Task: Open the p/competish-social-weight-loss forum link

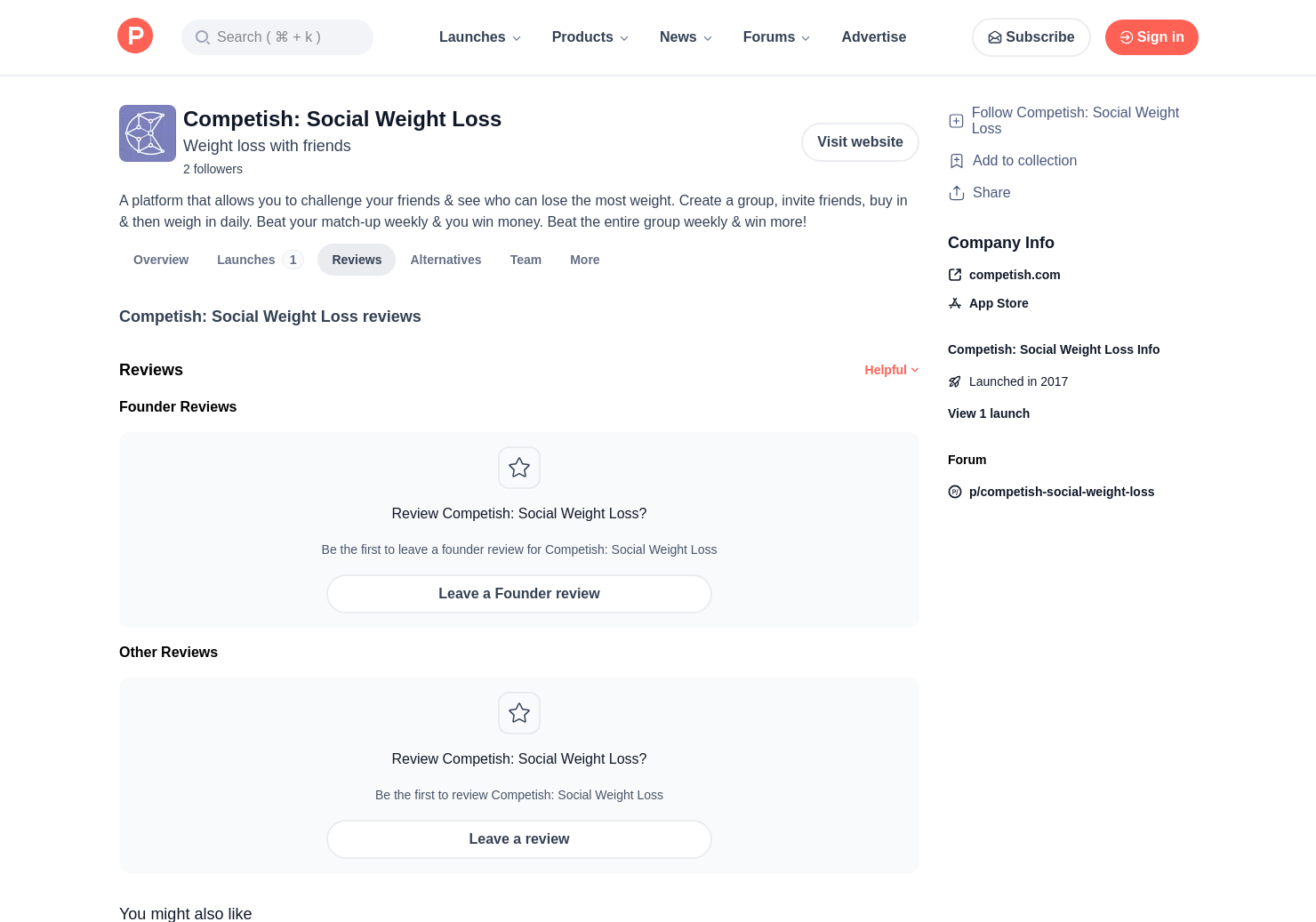Action: [x=1061, y=492]
